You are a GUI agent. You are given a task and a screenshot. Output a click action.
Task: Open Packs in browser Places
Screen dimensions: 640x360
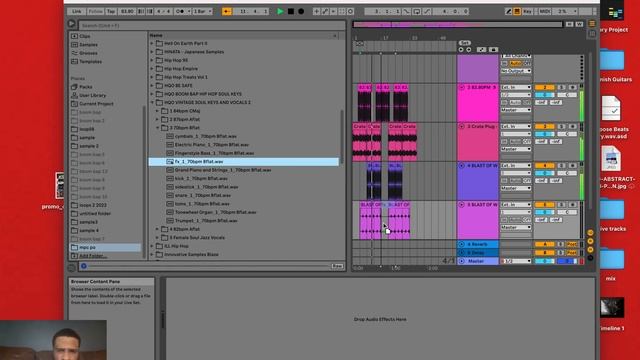(85, 87)
